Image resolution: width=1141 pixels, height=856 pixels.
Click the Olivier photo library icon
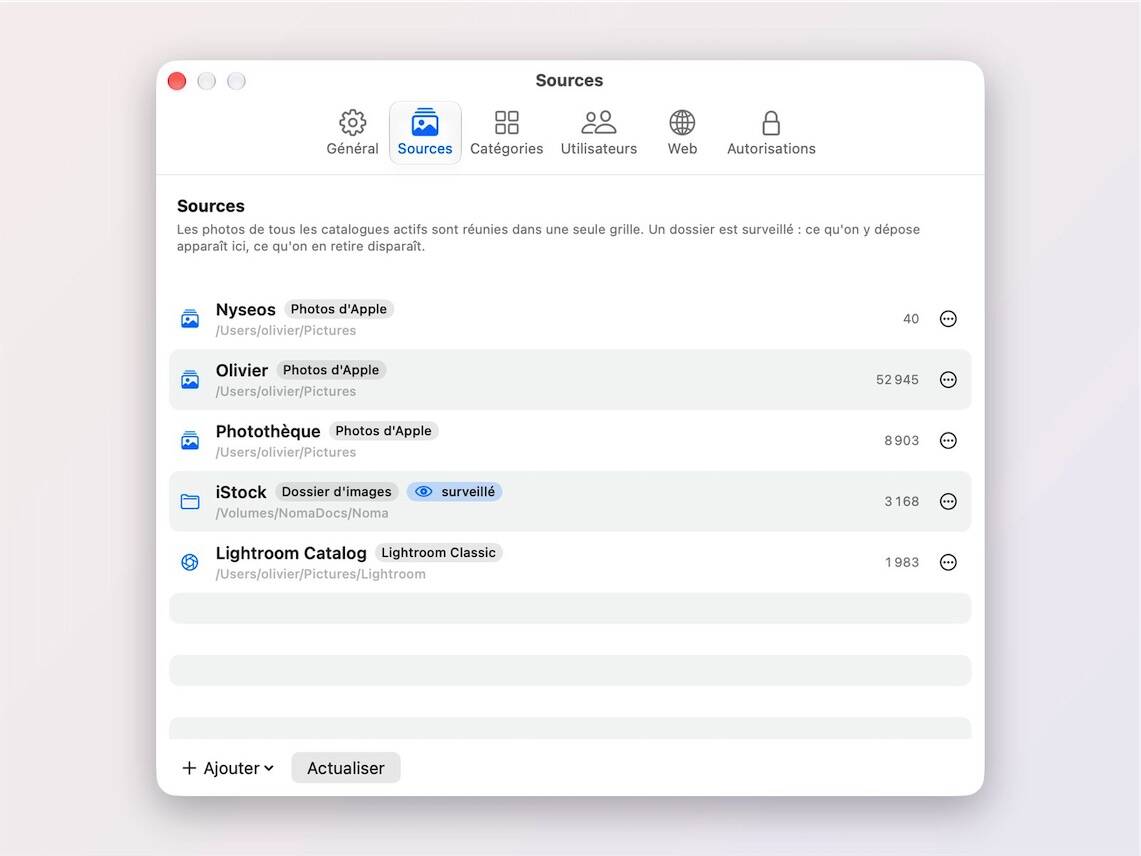tap(190, 380)
